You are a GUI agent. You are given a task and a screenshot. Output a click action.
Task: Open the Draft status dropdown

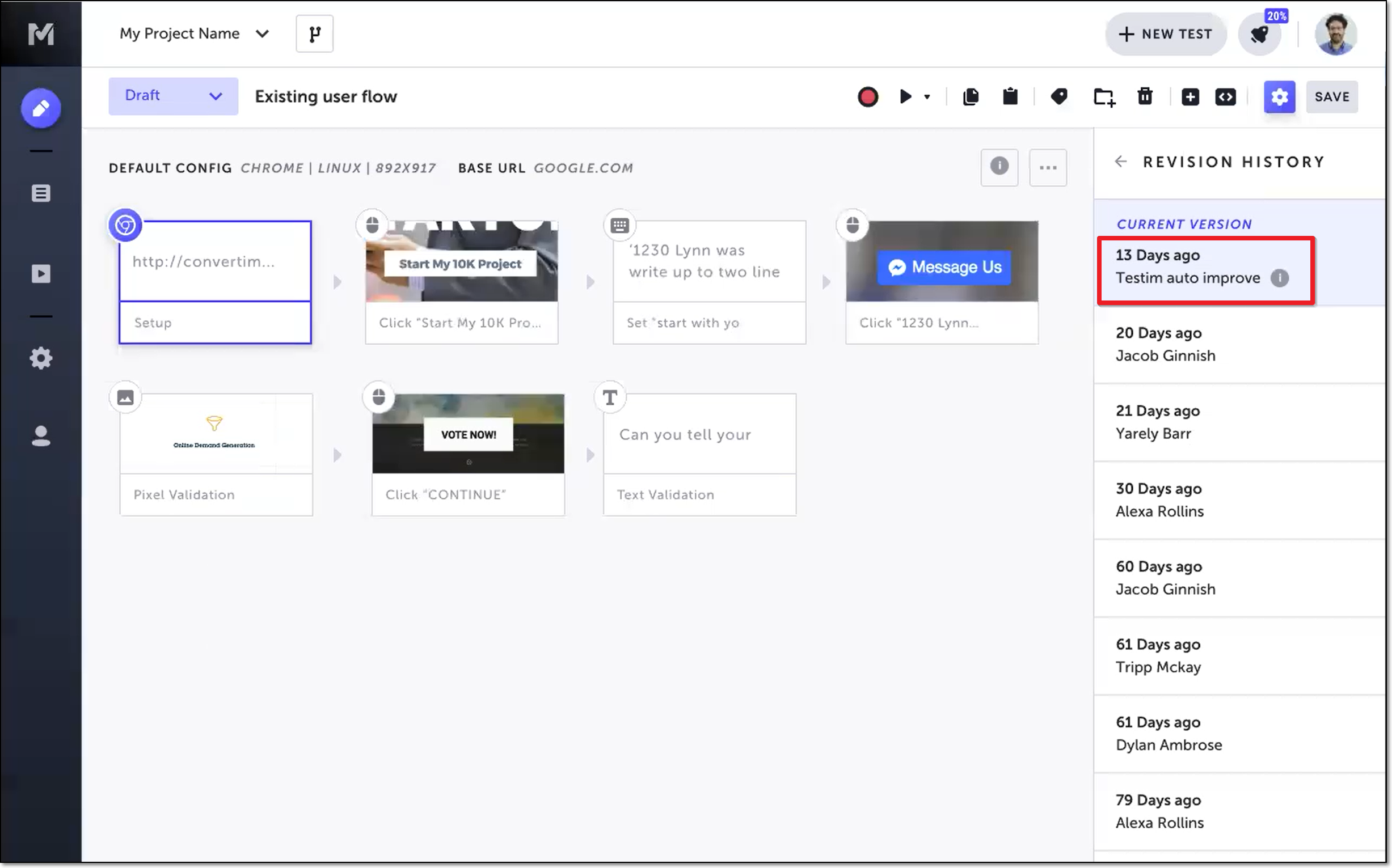coord(173,96)
